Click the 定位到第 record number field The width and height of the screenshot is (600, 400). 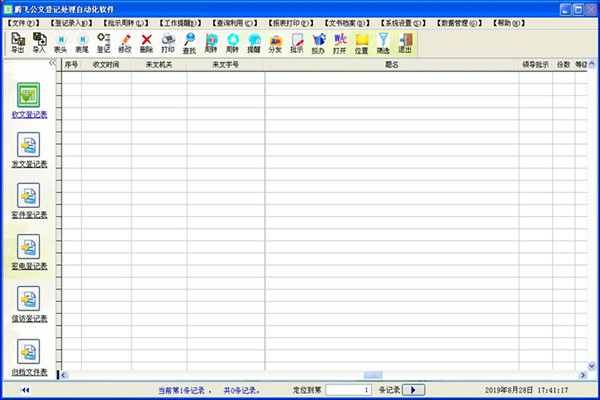point(348,390)
